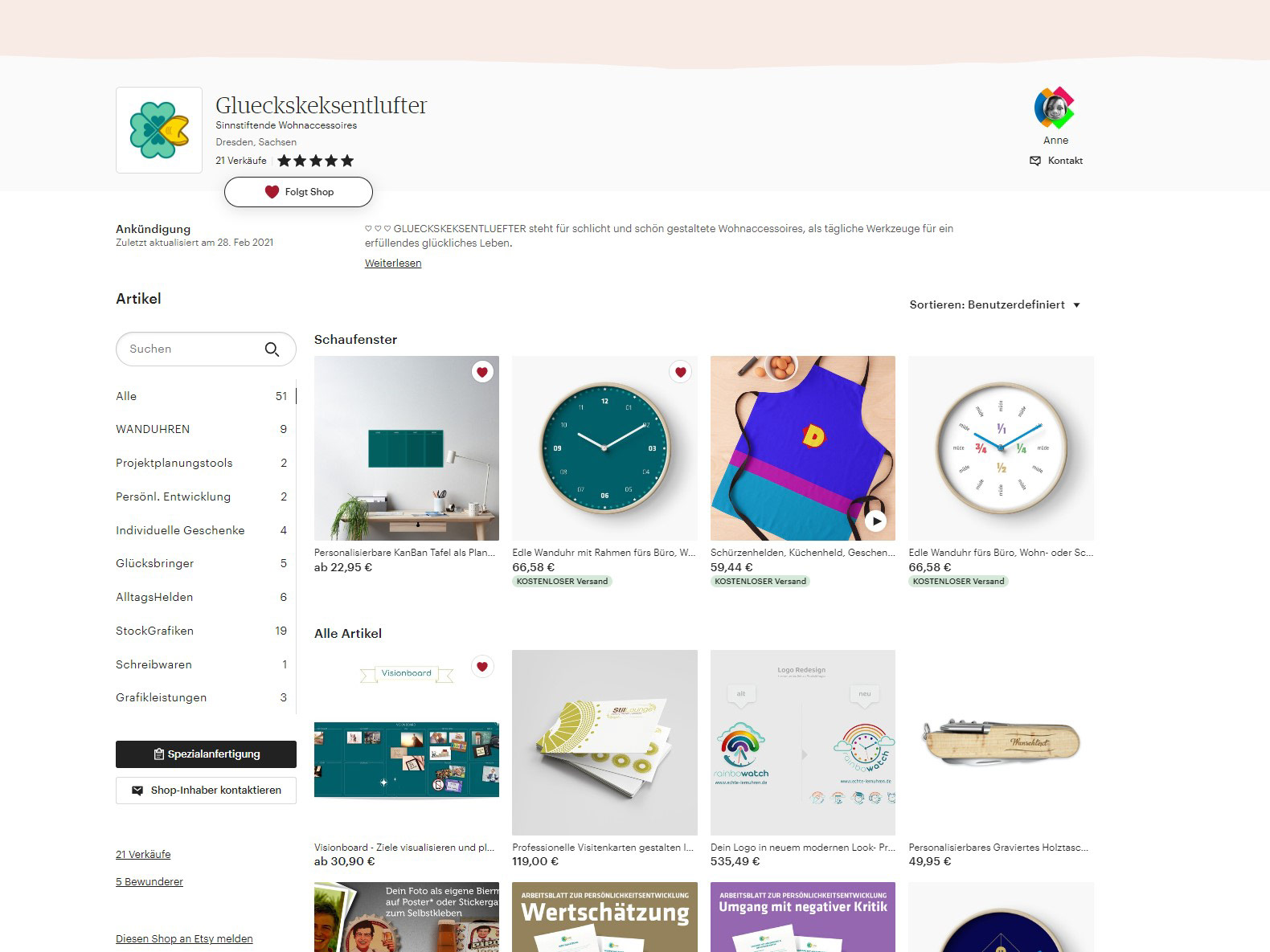The image size is (1270, 952).
Task: Click Shop-Inhaber kontaktieren button
Action: click(206, 791)
